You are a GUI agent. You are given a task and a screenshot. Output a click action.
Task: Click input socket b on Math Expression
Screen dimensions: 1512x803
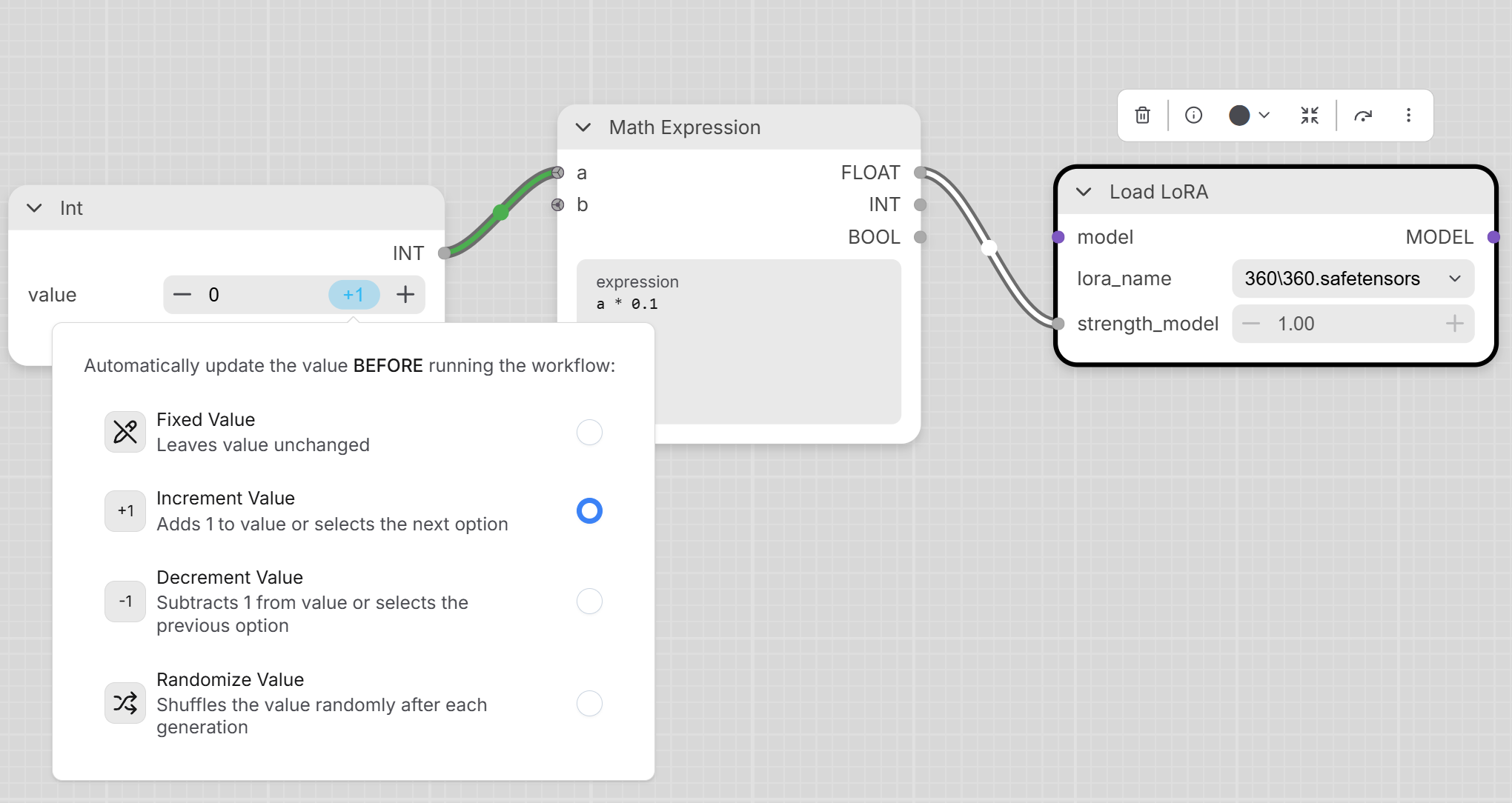(x=558, y=204)
